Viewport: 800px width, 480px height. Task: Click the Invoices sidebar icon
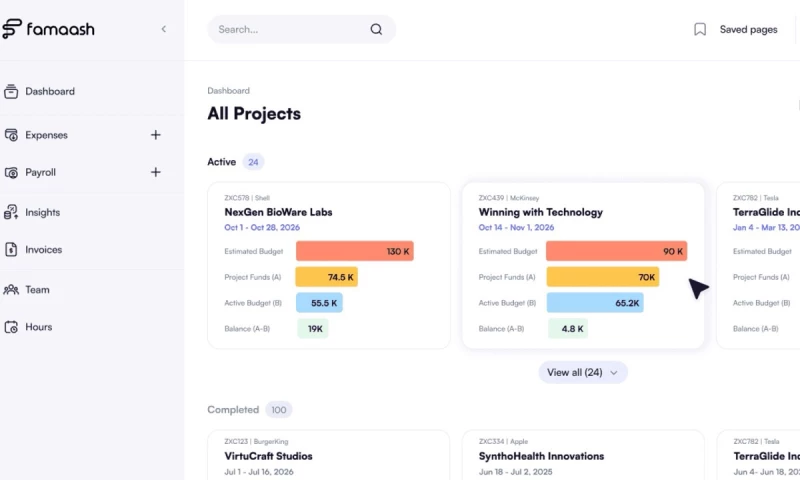(11, 249)
